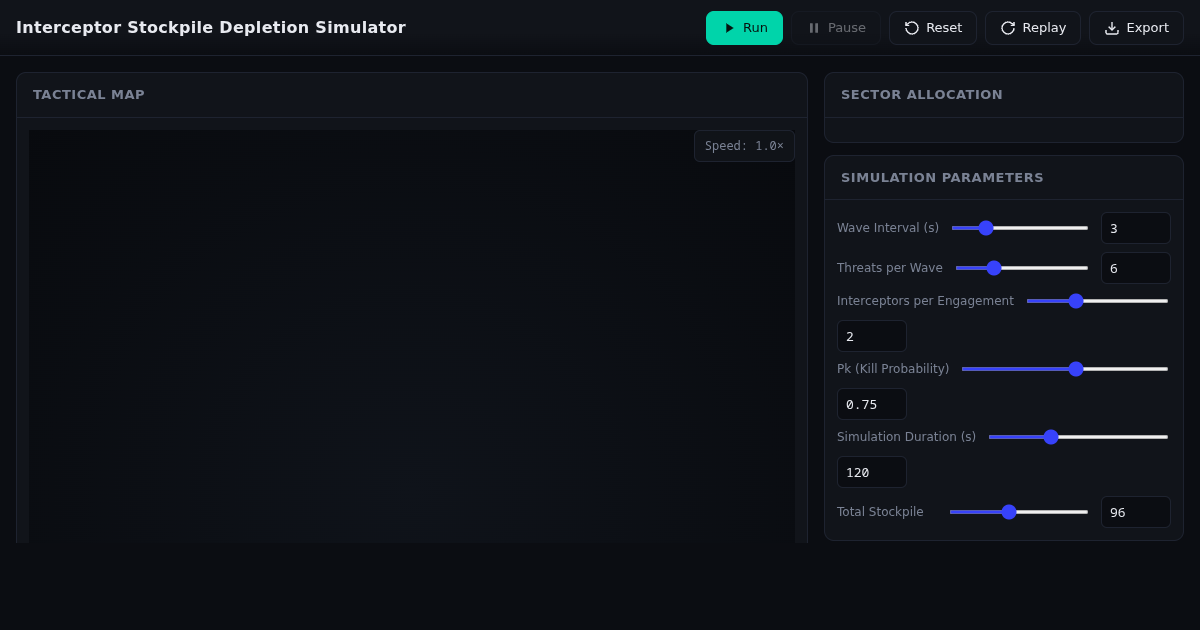Click the Pk (Kill Probability) label
The width and height of the screenshot is (1200, 630).
pyautogui.click(x=893, y=369)
